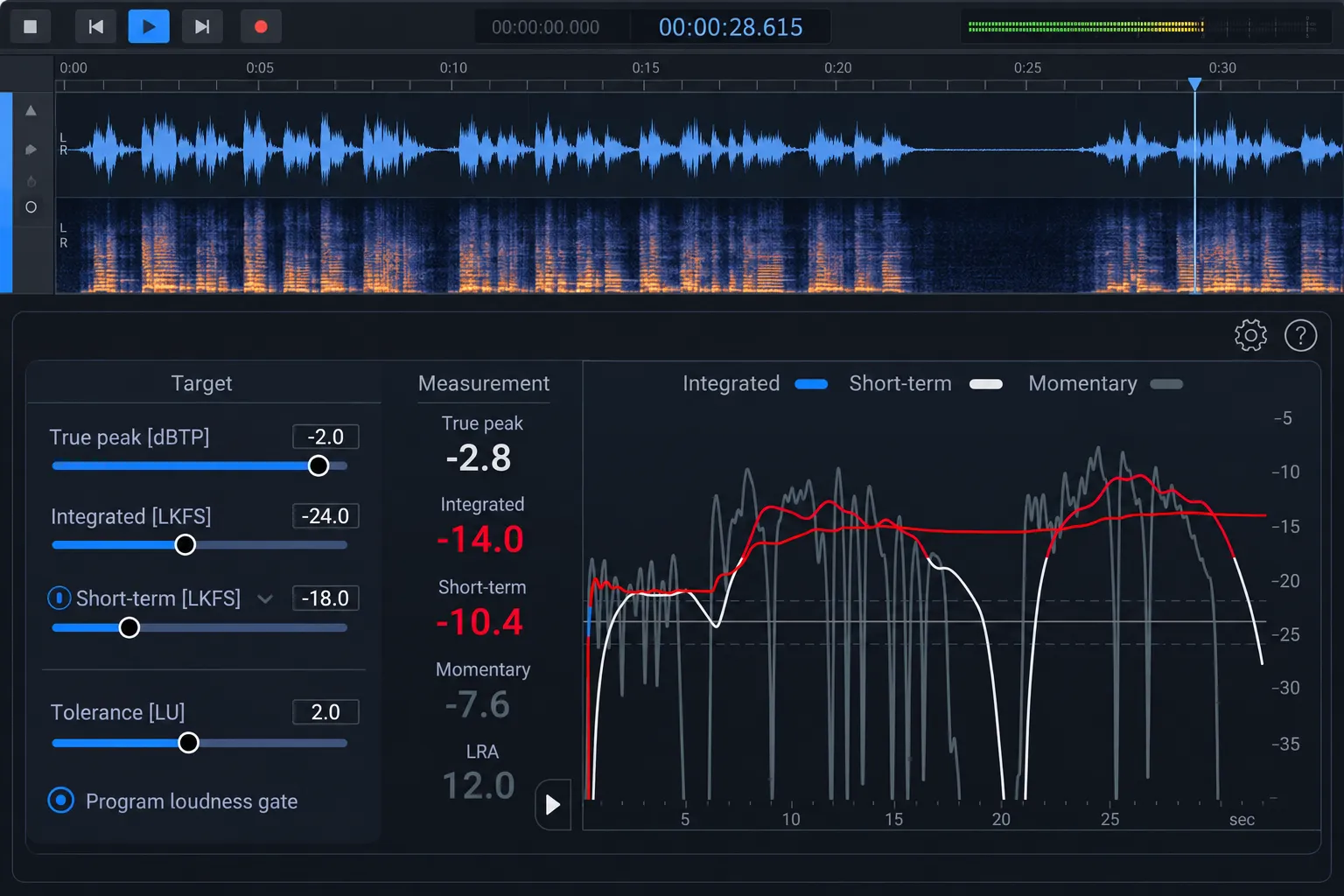Image resolution: width=1344 pixels, height=896 pixels.
Task: Click the 00:00:00.000 gray timecode display
Action: [545, 27]
